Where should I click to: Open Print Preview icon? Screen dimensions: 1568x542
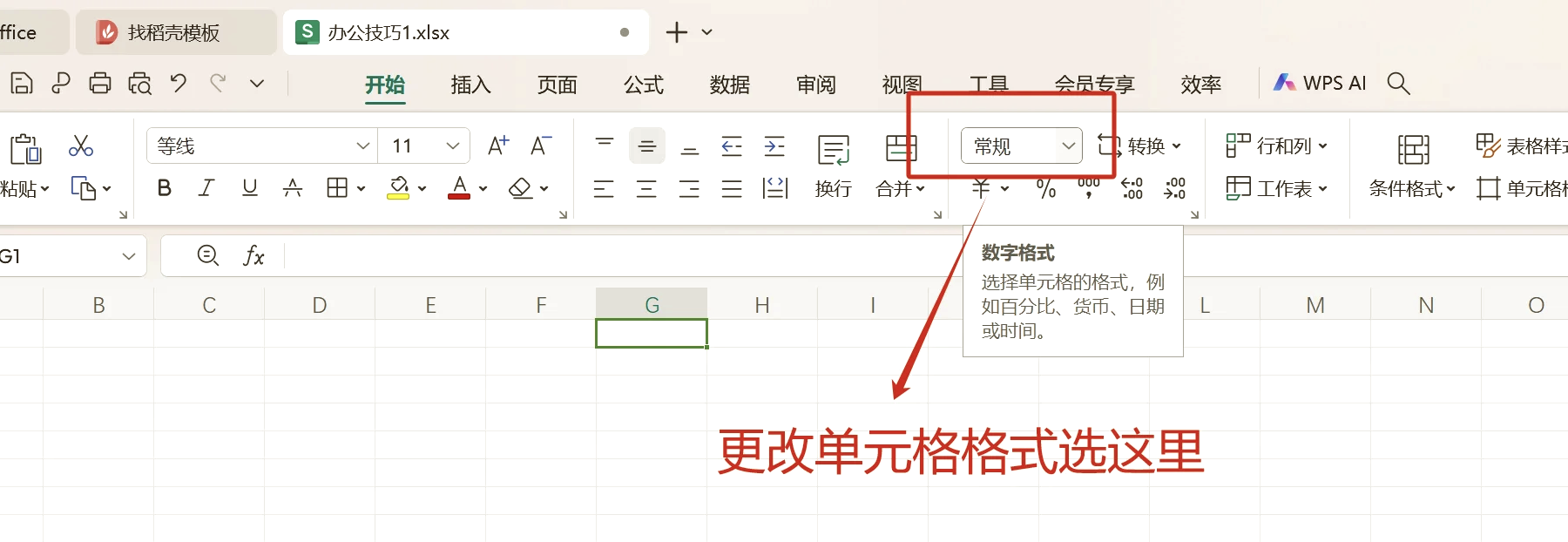139,84
